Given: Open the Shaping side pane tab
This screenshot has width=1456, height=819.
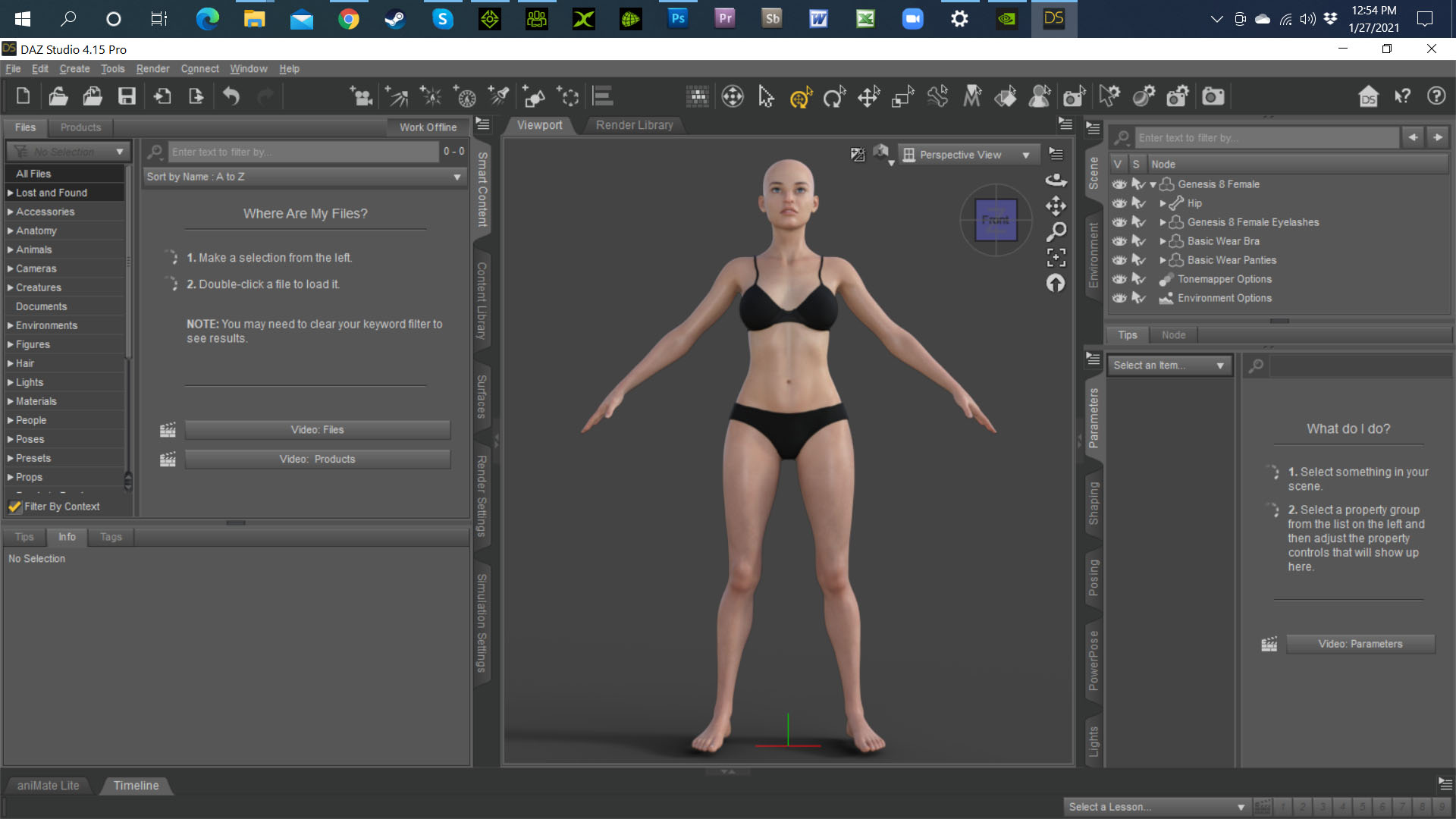Looking at the screenshot, I should coord(1094,503).
